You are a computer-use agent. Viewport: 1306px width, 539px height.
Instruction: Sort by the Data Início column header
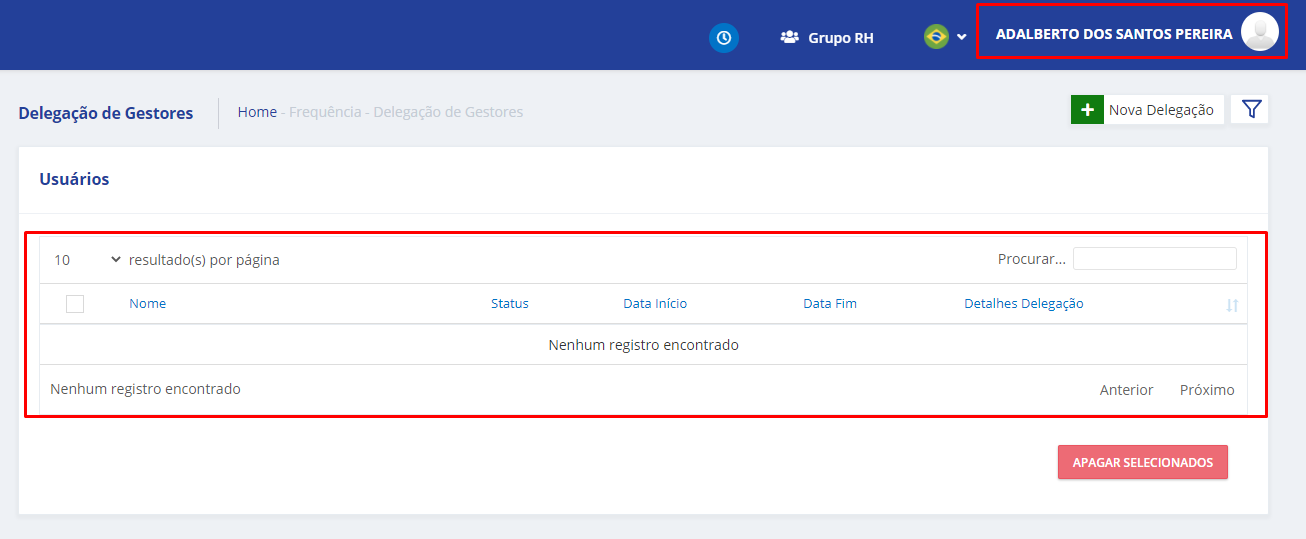click(x=655, y=304)
